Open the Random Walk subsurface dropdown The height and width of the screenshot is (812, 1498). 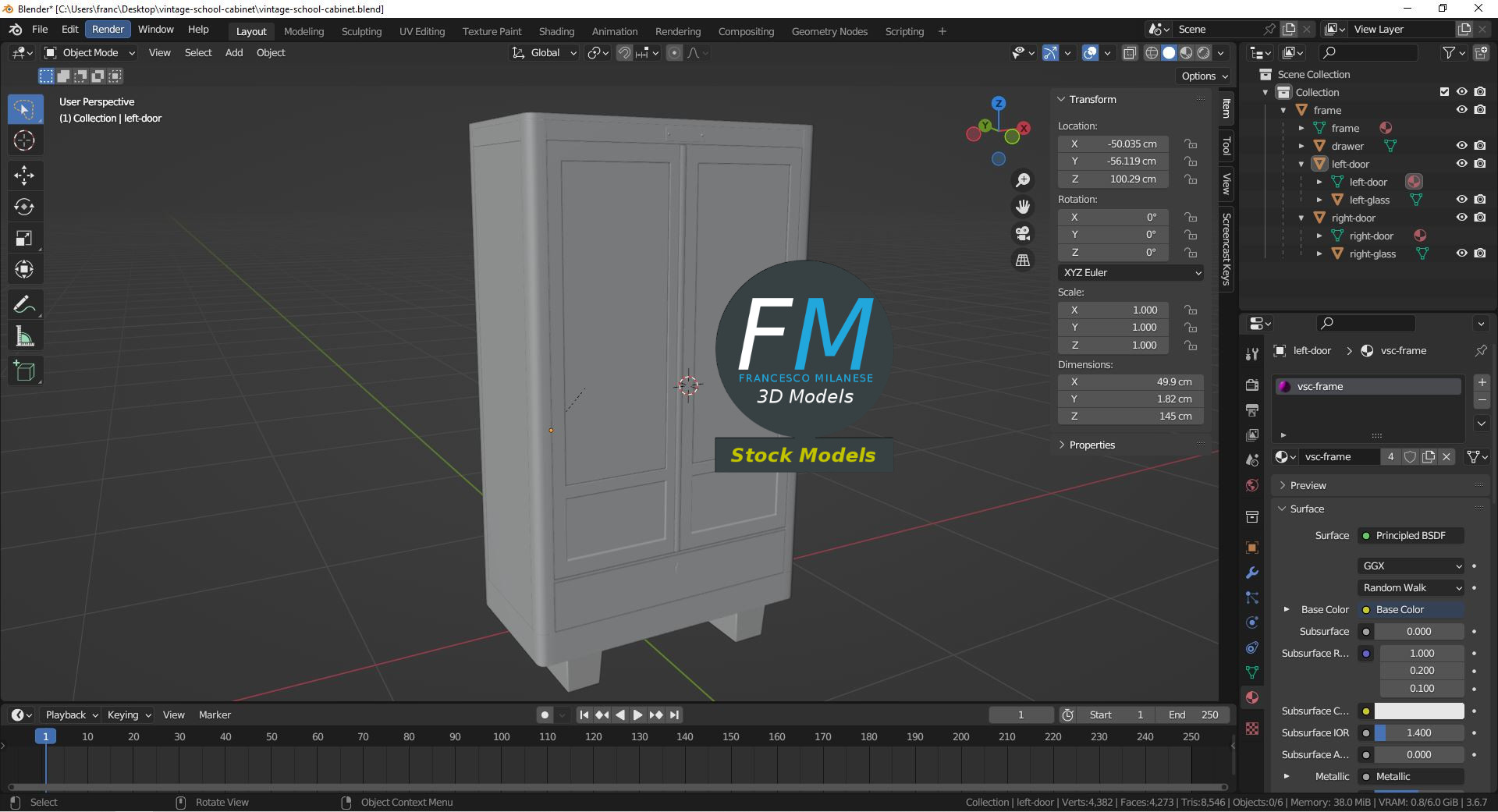click(x=1411, y=588)
